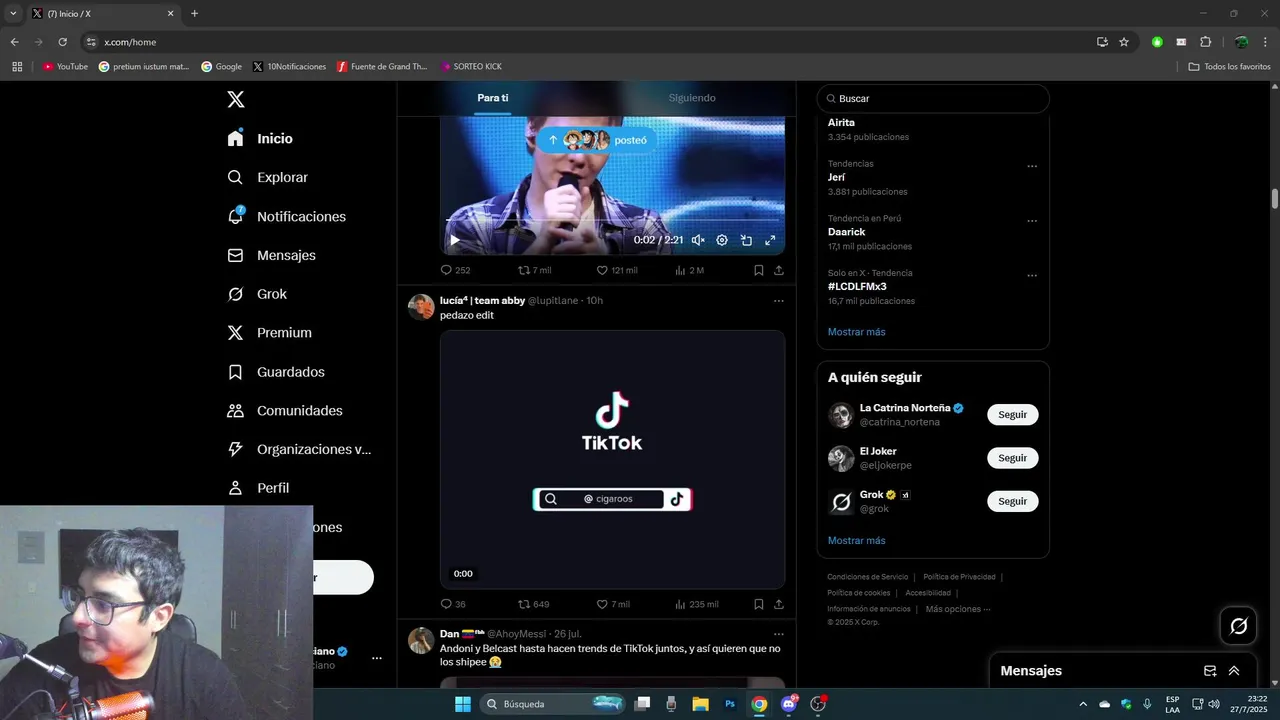Open Guardados bookmark item
The width and height of the screenshot is (1280, 720).
pos(275,372)
